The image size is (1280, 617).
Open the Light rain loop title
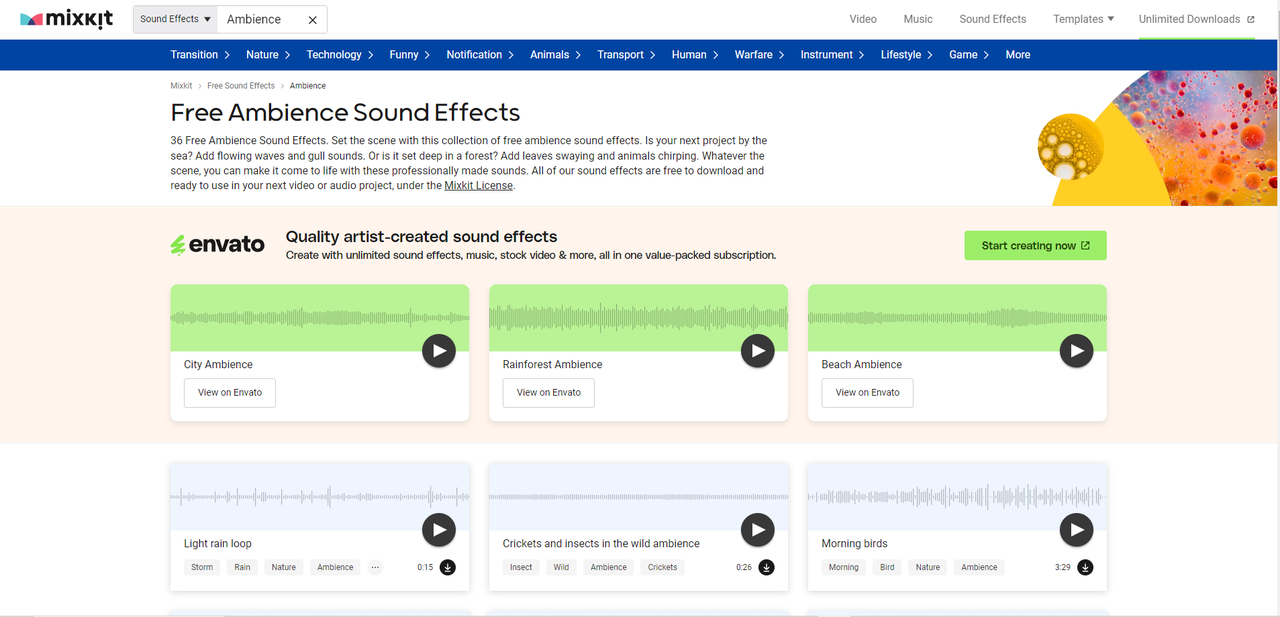point(218,544)
